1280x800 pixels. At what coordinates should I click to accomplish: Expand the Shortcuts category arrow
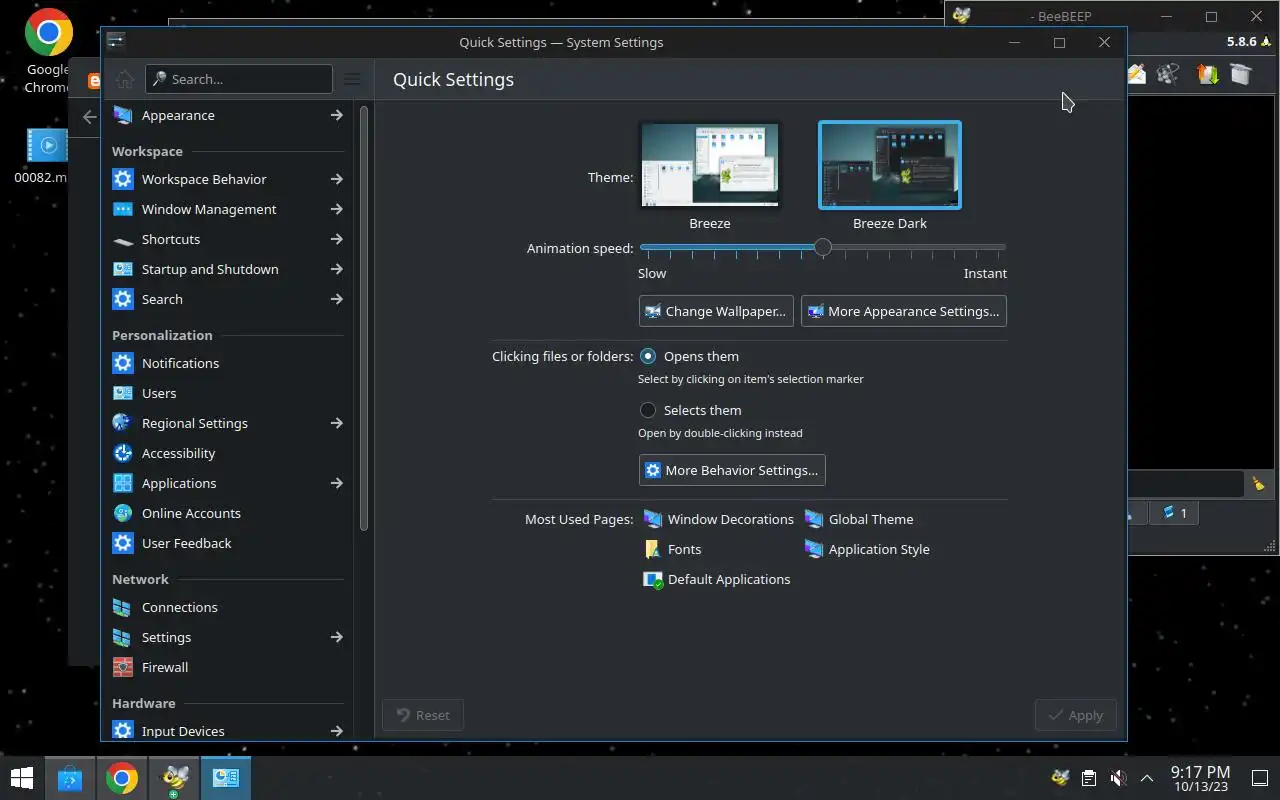(x=337, y=239)
